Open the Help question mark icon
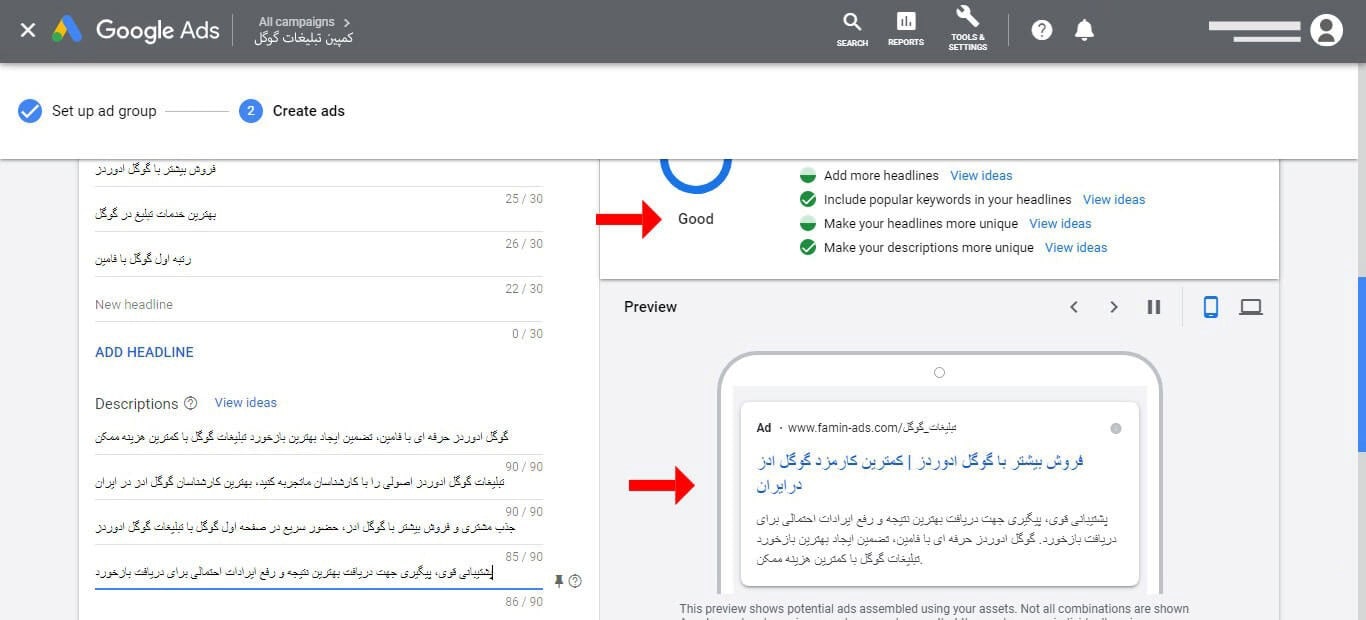This screenshot has height=620, width=1366. click(x=1042, y=30)
